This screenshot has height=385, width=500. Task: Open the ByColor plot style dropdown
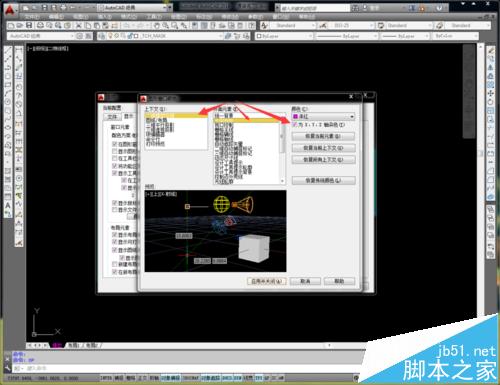tap(455, 36)
